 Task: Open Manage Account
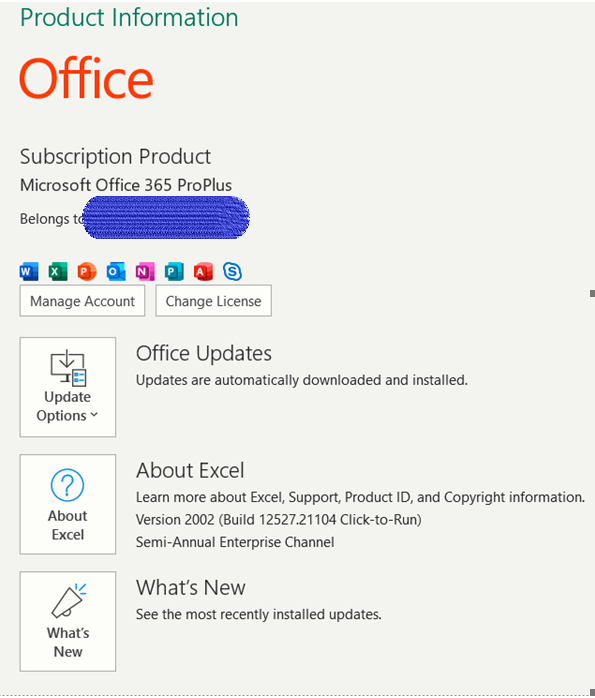click(x=82, y=301)
